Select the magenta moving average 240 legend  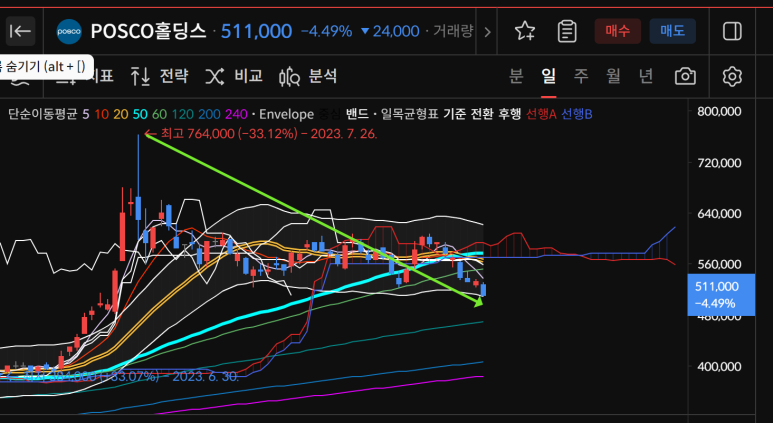point(236,114)
